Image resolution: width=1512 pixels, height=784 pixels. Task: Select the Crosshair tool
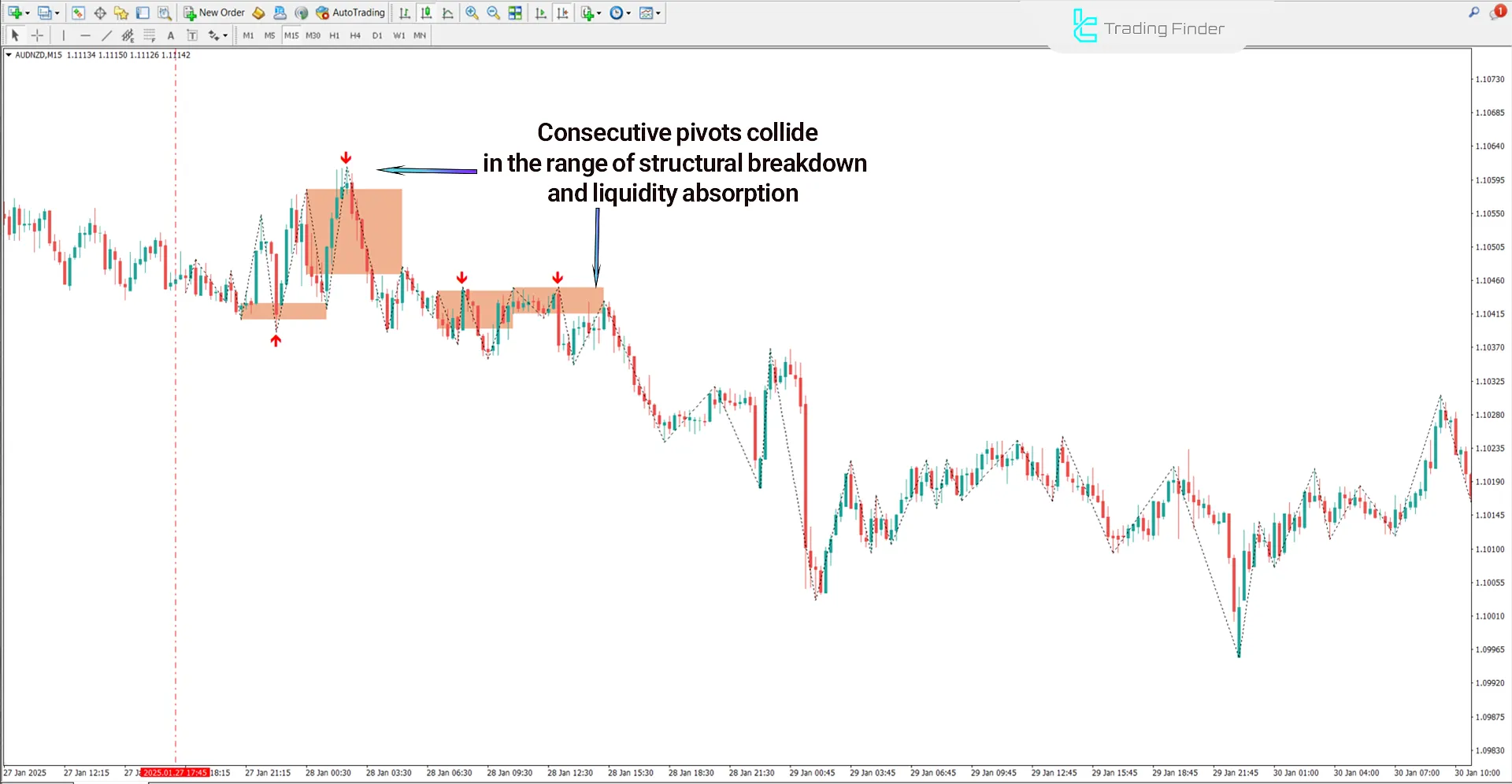36,35
